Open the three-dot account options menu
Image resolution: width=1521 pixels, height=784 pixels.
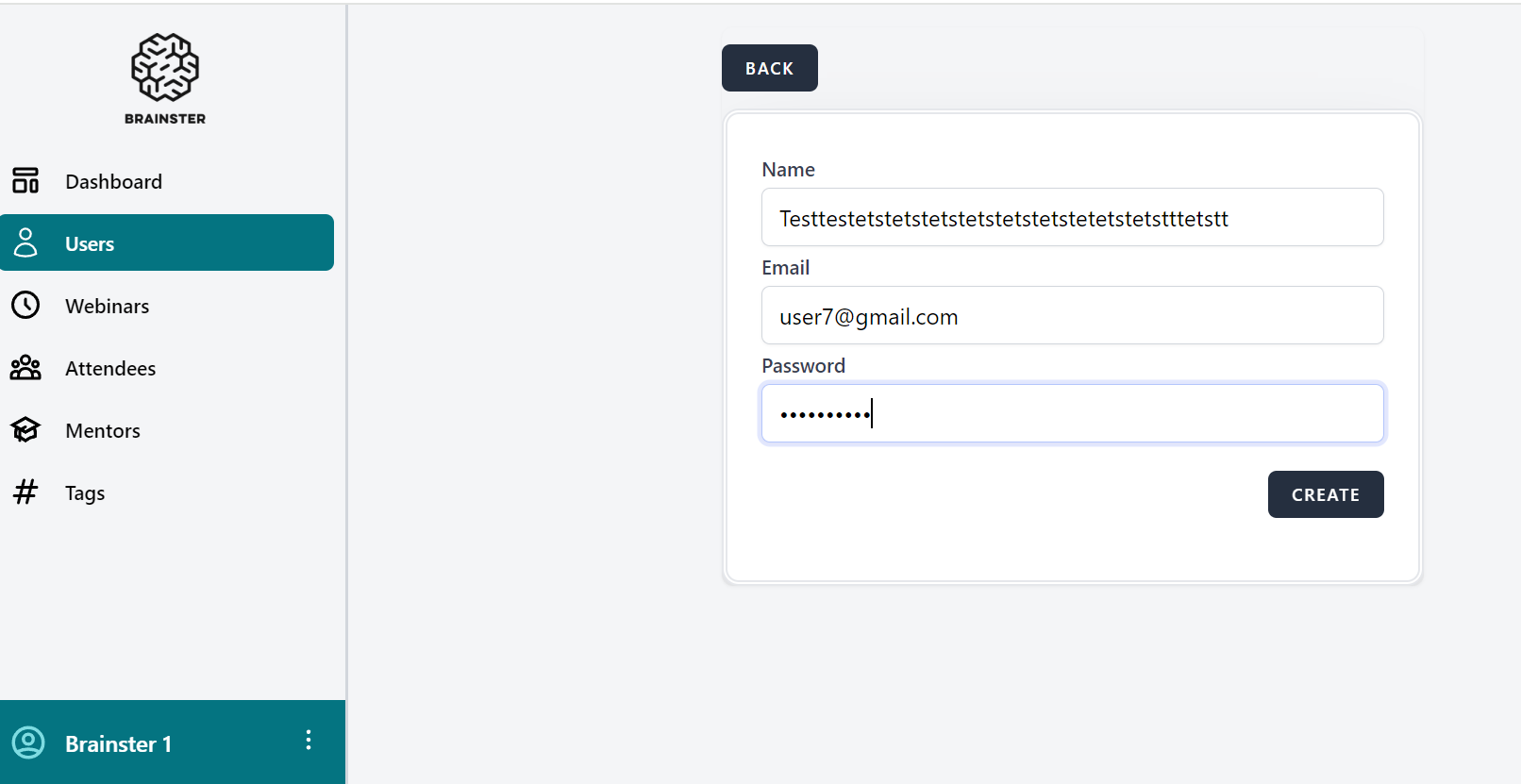[x=309, y=741]
